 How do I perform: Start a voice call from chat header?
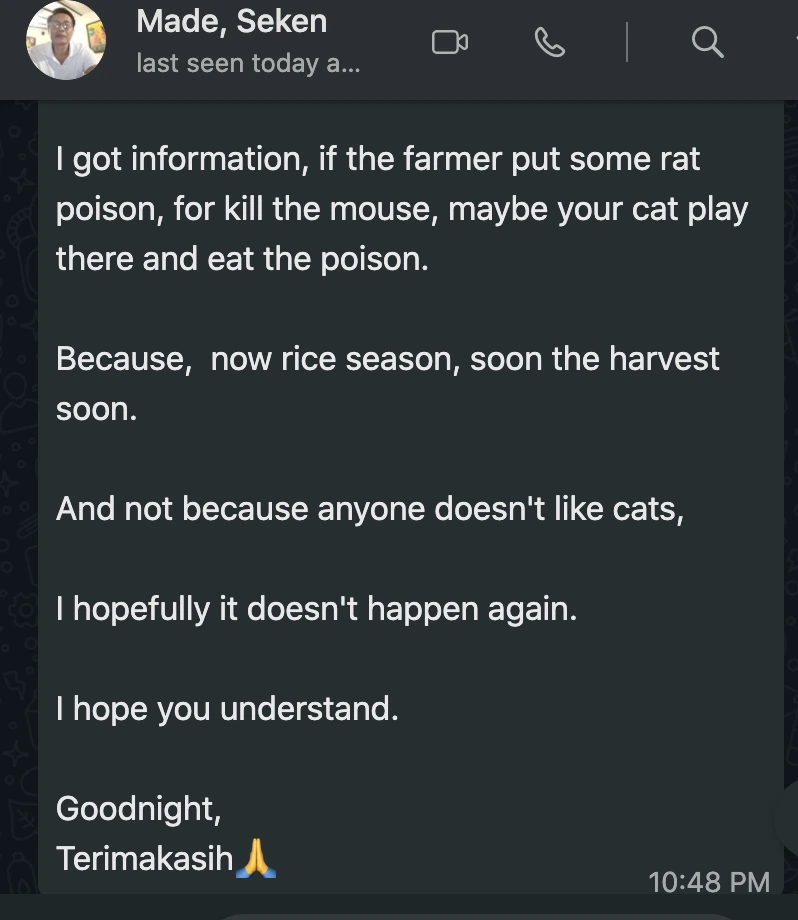(x=549, y=42)
